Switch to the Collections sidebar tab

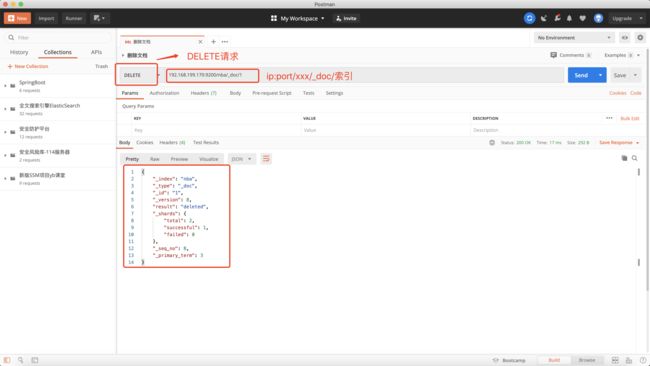[58, 52]
